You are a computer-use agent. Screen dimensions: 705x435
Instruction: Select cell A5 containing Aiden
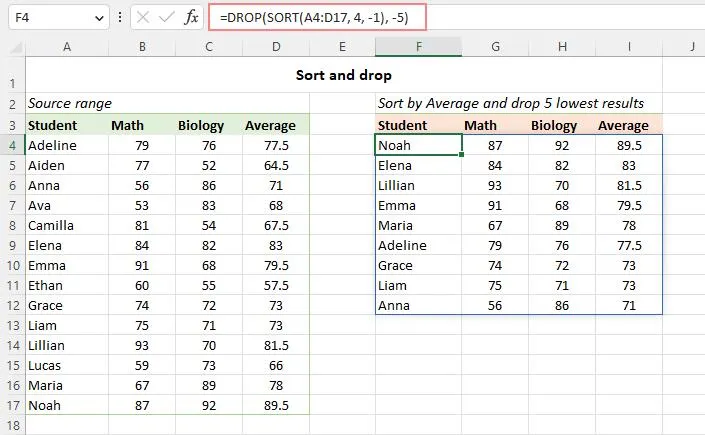pos(67,166)
